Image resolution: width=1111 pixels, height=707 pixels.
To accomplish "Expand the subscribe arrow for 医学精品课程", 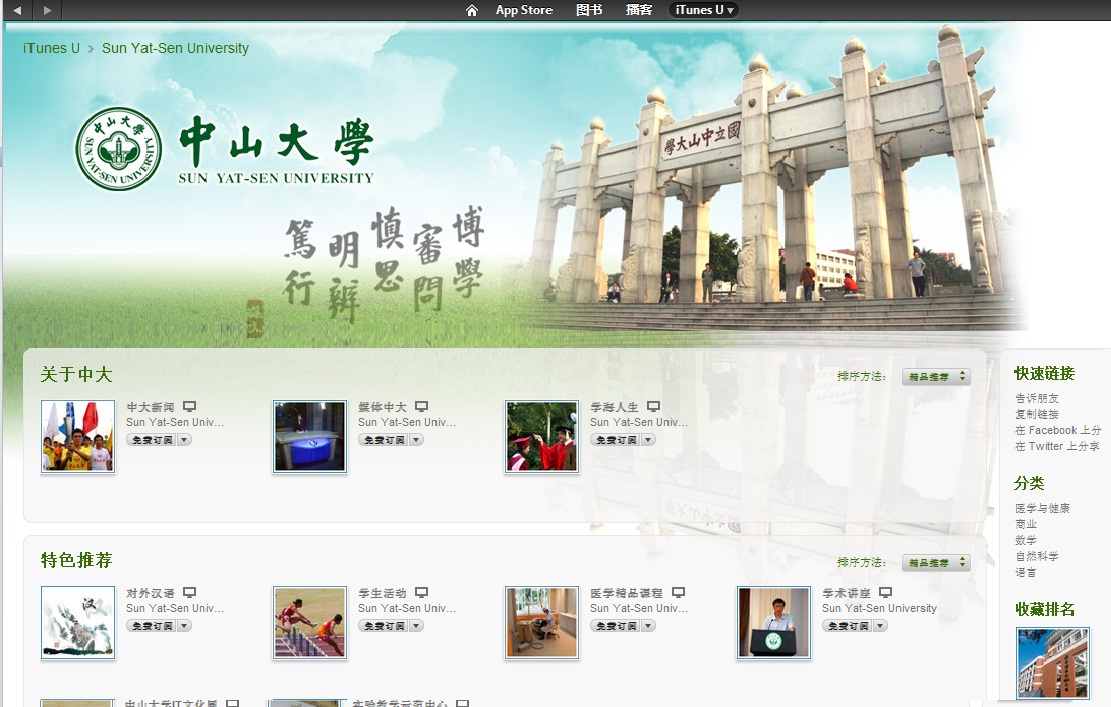I will point(648,626).
